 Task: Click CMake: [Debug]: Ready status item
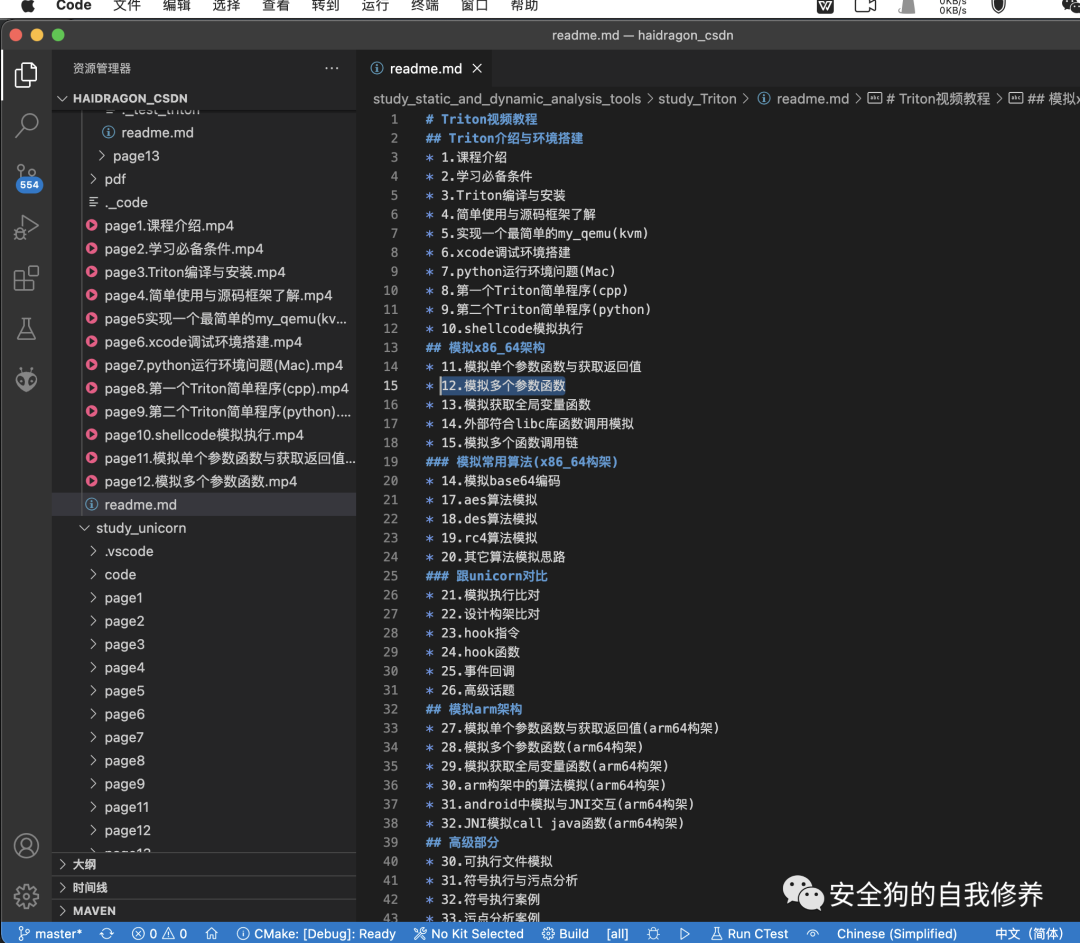[316, 933]
